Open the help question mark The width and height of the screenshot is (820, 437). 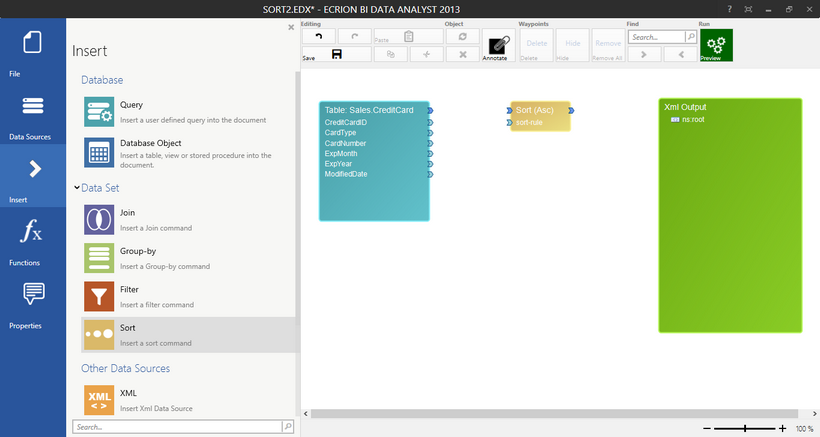[x=729, y=9]
